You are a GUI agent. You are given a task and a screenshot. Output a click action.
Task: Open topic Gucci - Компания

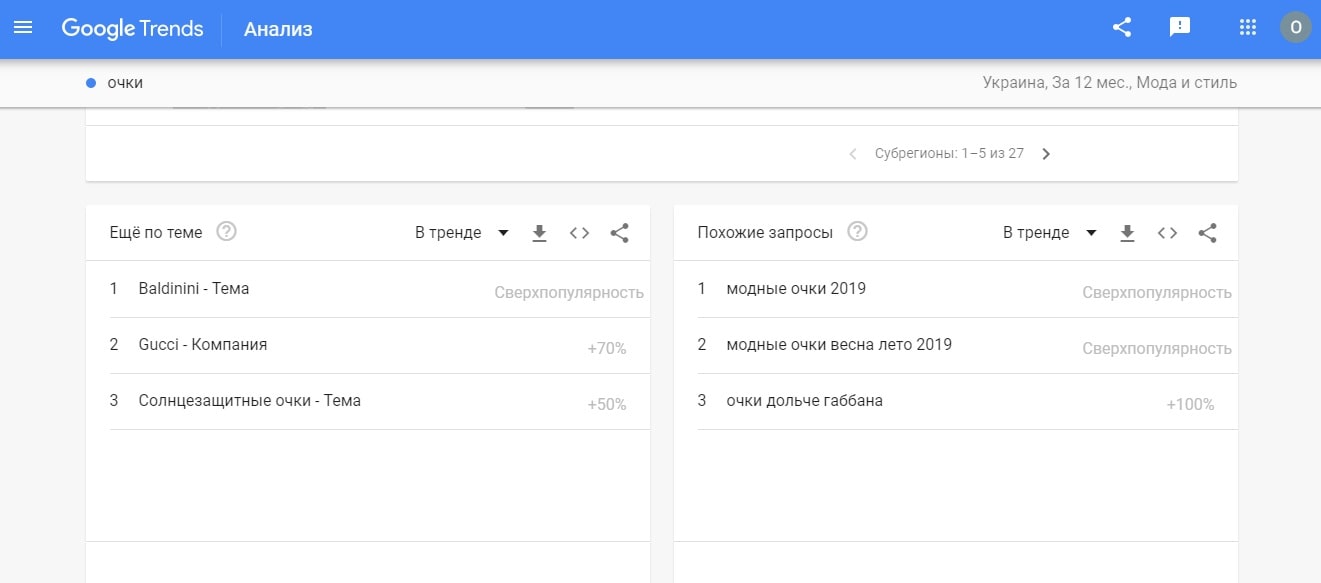point(203,344)
